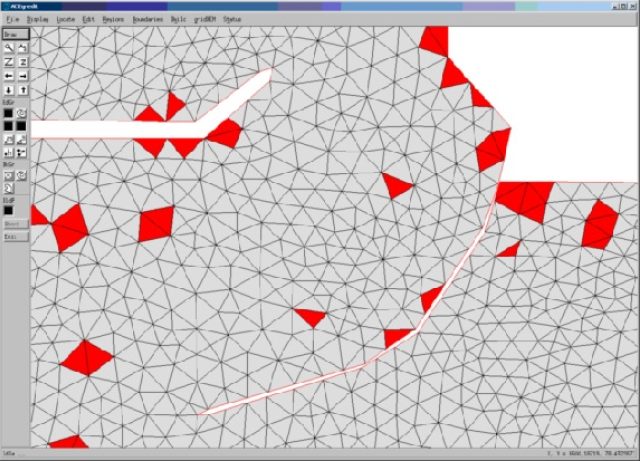
Task: Pan the view left with the left arrow
Action: point(9,75)
